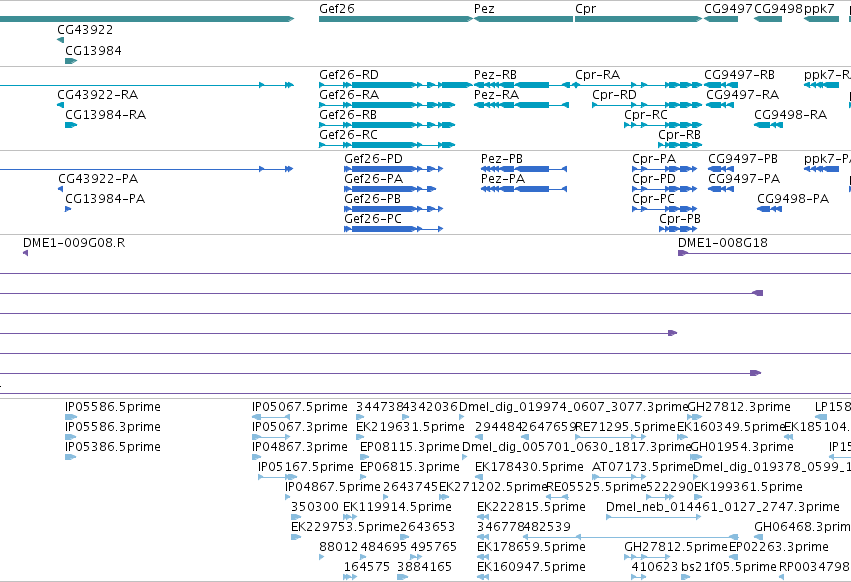Select the CG13984-PA protein label
851x582 pixels.
tap(105, 199)
